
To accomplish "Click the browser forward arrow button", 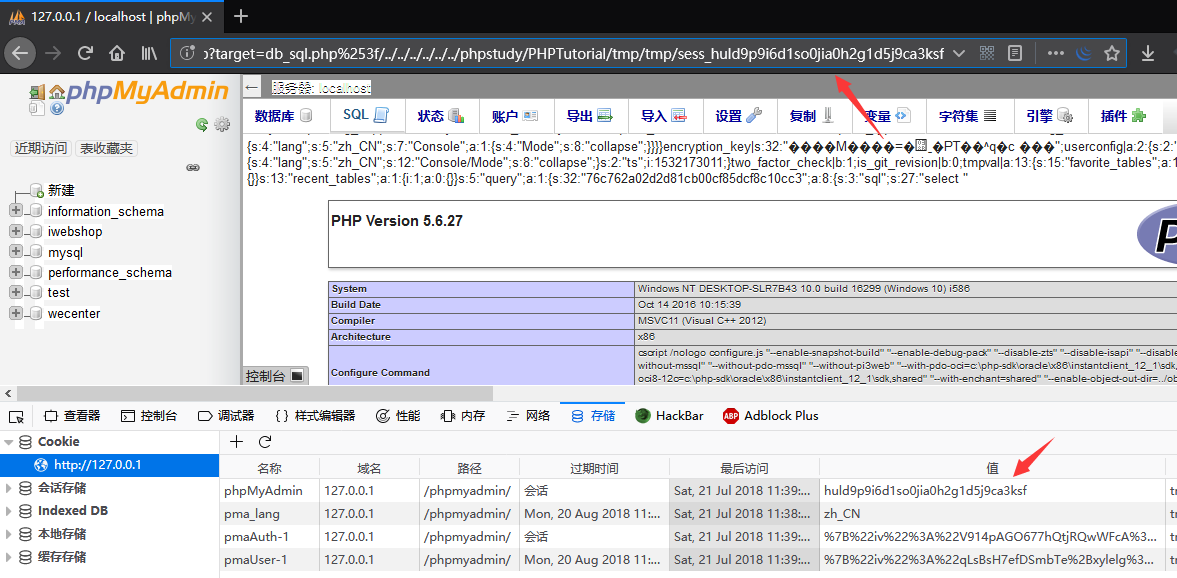I will pos(53,53).
